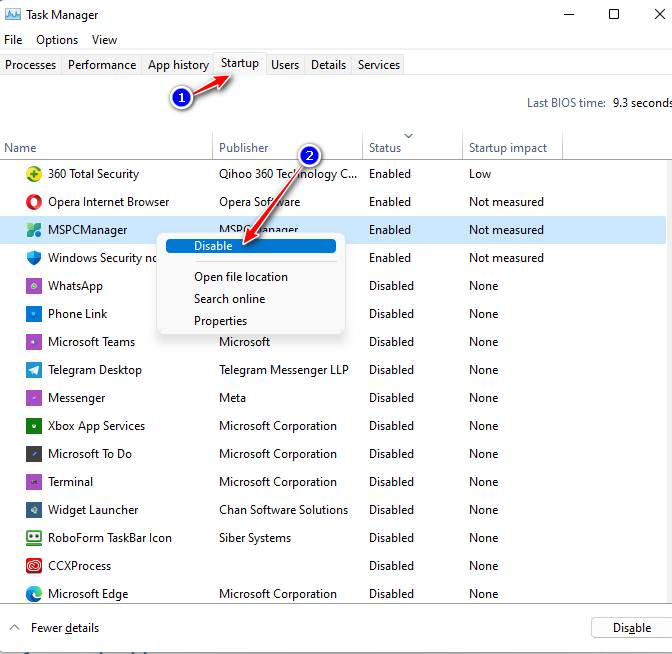Collapse view with Fewer details
672x654 pixels.
click(54, 628)
